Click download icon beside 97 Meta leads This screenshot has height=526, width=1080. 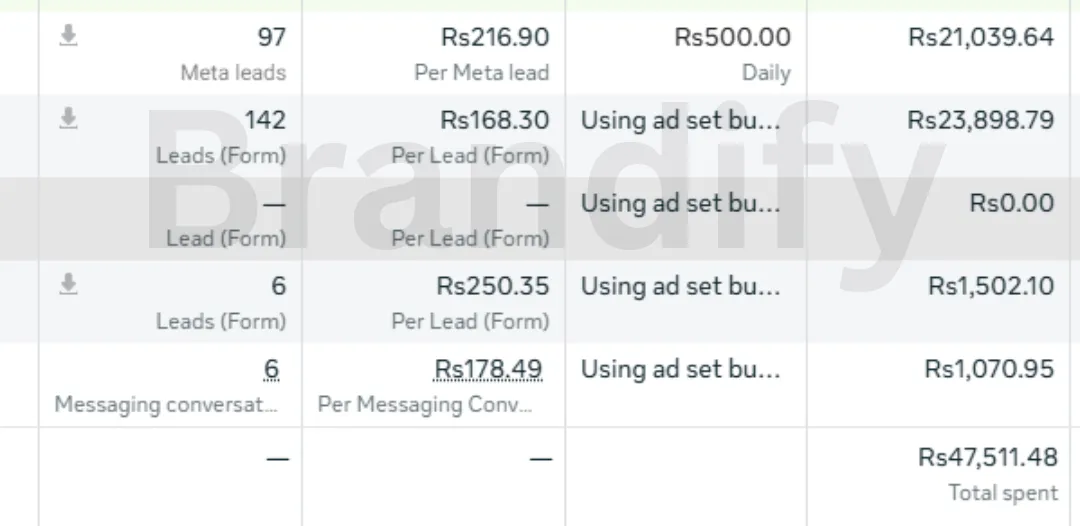click(68, 37)
